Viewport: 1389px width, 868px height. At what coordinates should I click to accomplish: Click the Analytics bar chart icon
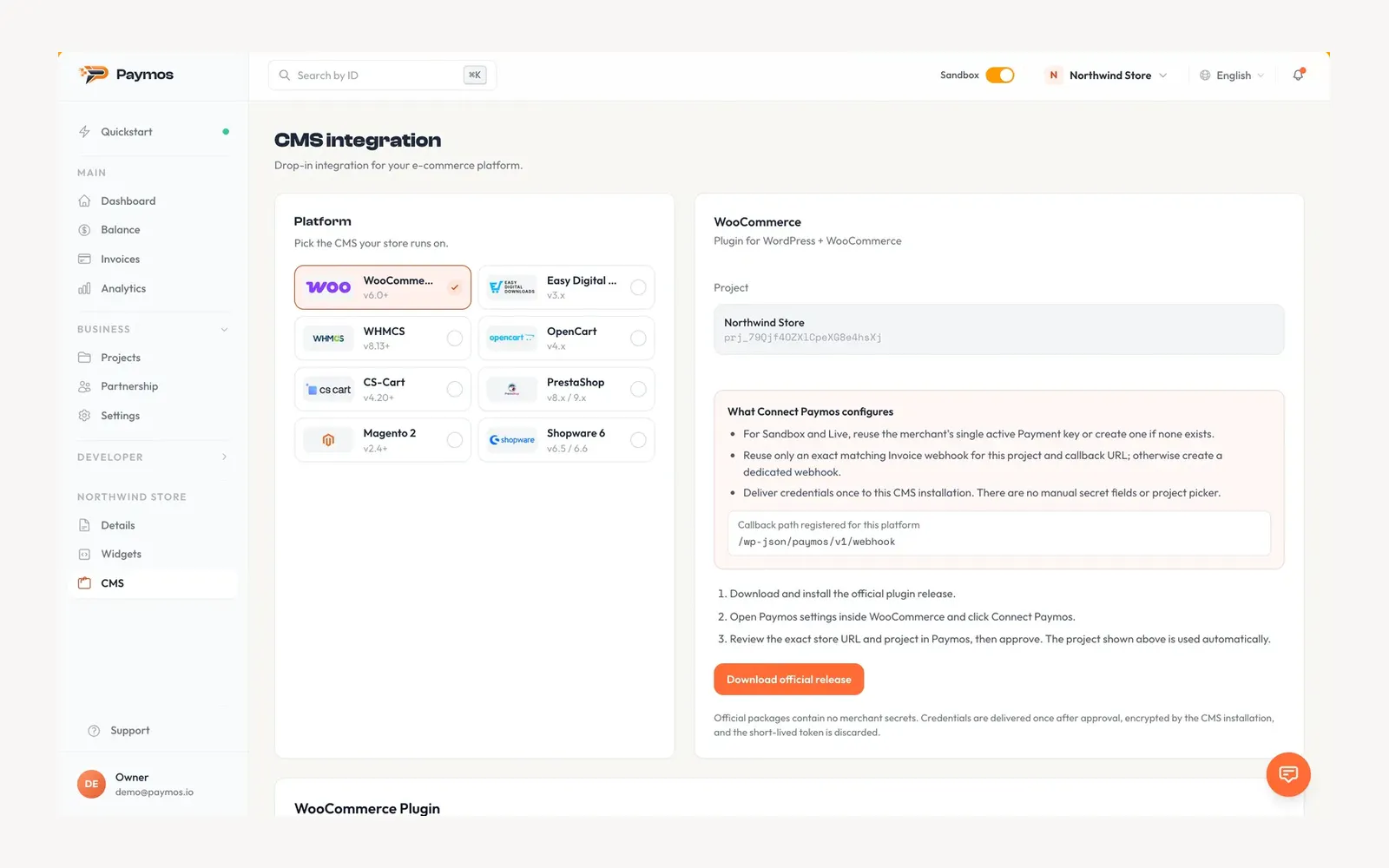(x=84, y=288)
